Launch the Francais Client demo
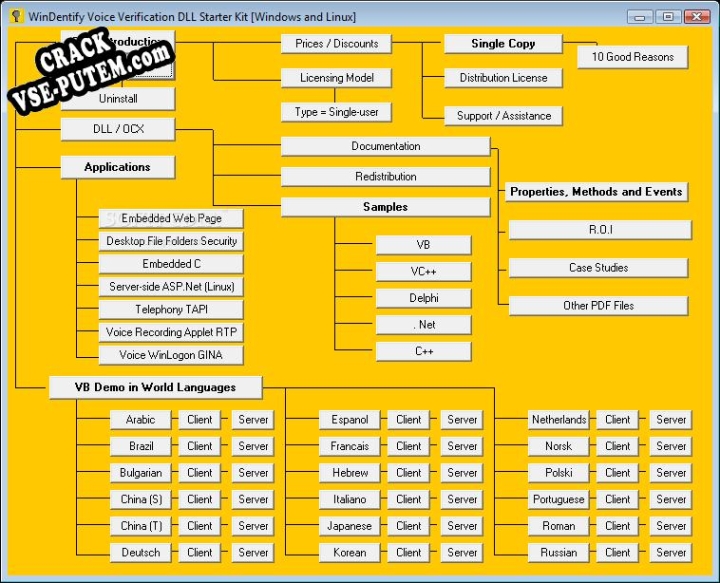 409,447
